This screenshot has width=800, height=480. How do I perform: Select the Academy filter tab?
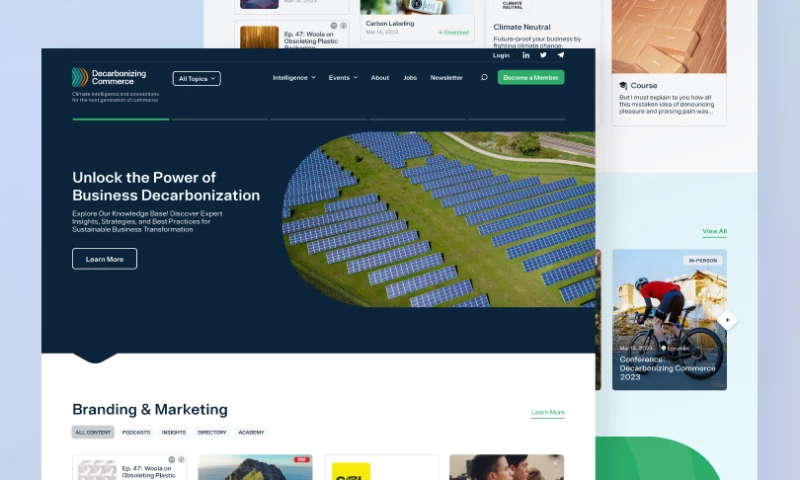251,432
